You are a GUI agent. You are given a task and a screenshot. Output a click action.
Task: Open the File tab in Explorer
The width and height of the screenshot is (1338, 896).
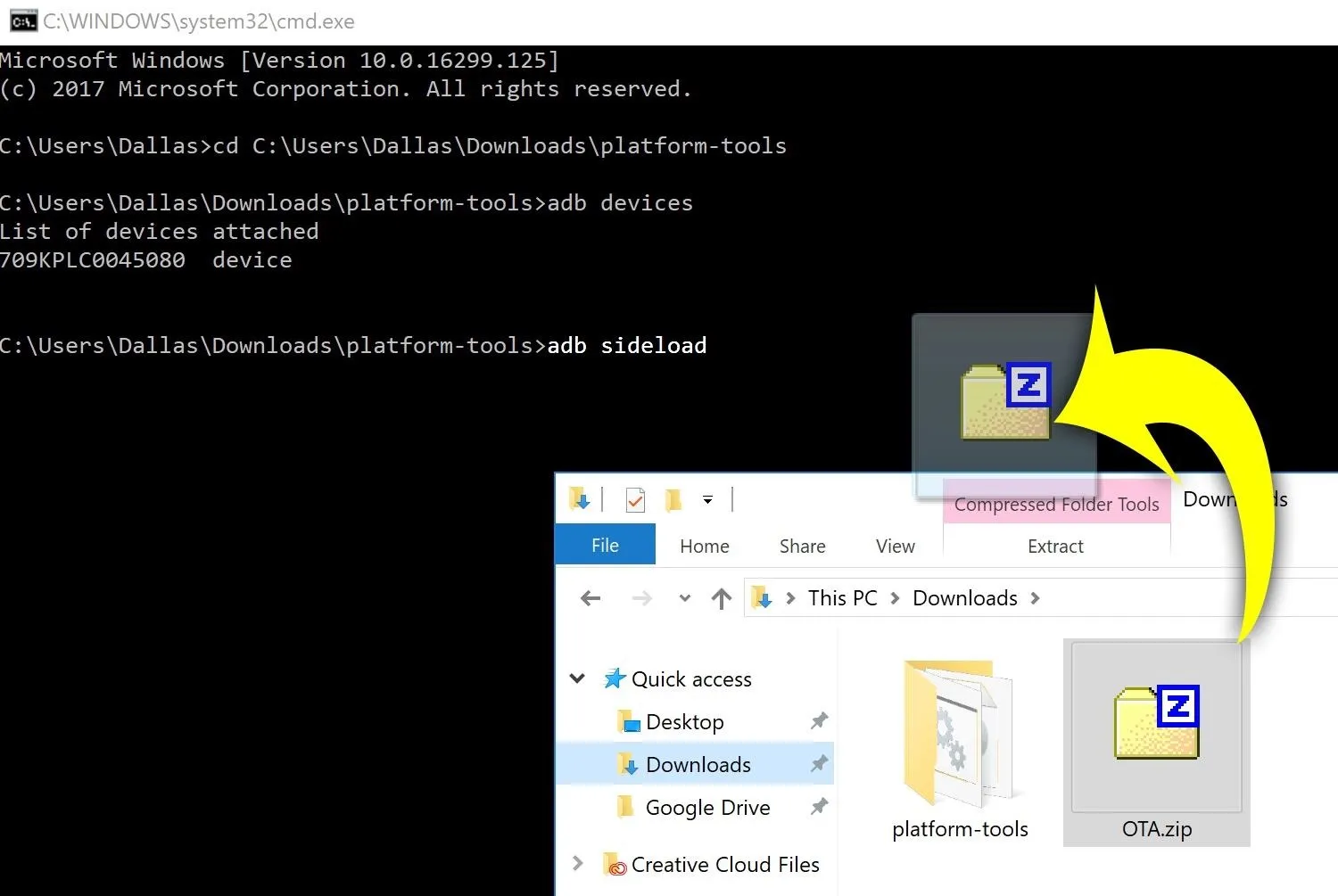pos(605,545)
